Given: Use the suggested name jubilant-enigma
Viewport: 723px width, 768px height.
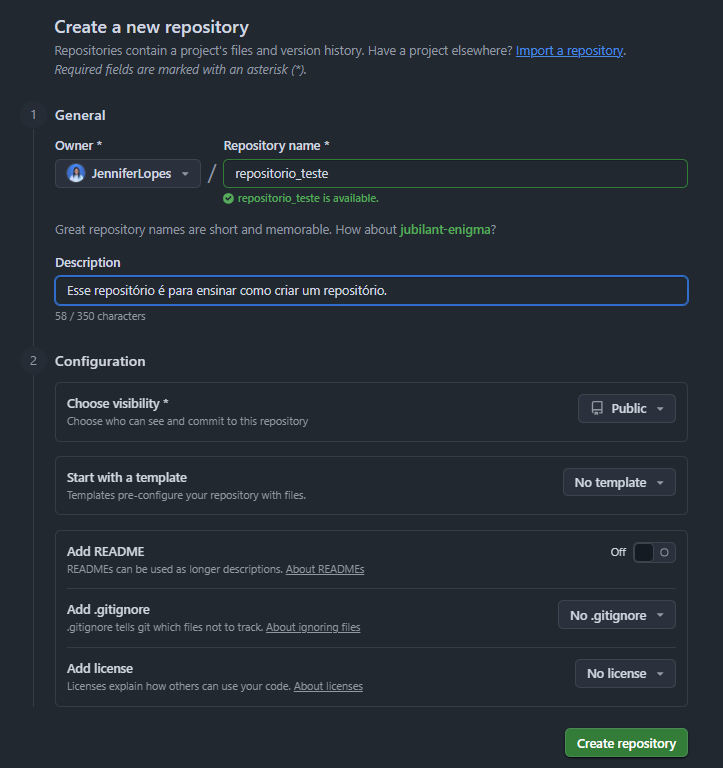Looking at the screenshot, I should (x=445, y=230).
